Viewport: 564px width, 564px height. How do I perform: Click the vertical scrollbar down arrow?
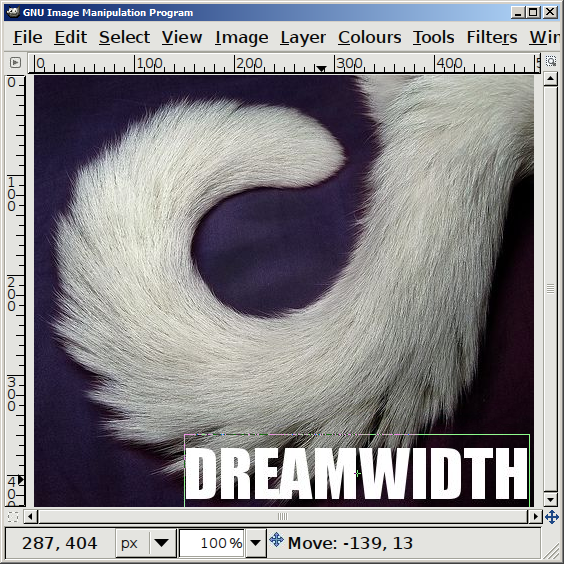(550, 499)
